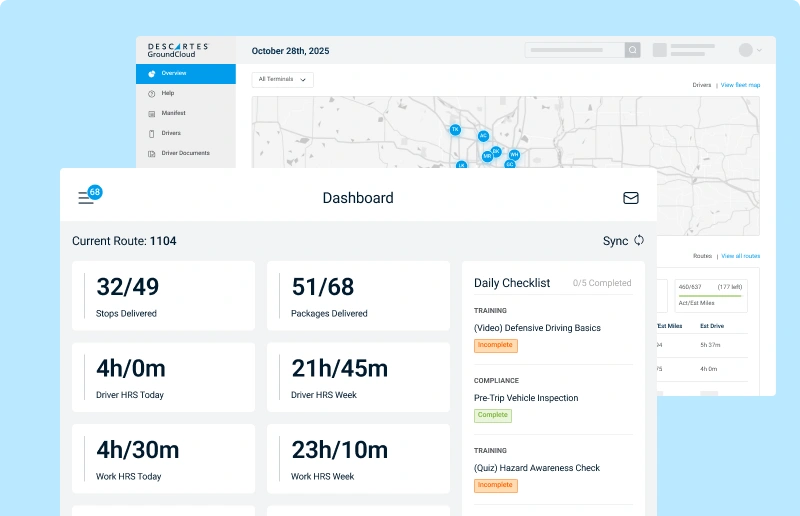Click the search magnifier icon
Viewport: 800px width, 516px height.
(x=632, y=50)
